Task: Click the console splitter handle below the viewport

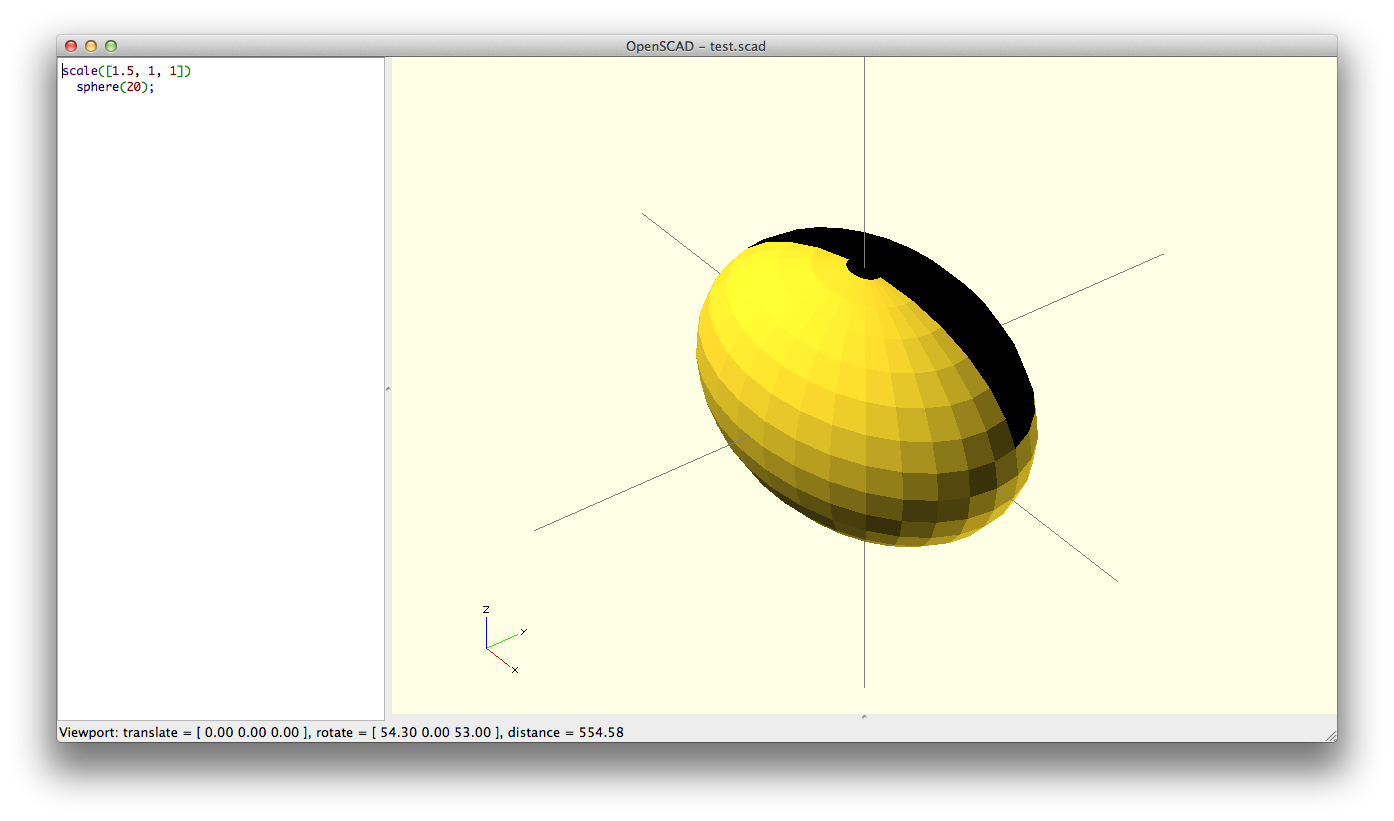Action: [864, 717]
